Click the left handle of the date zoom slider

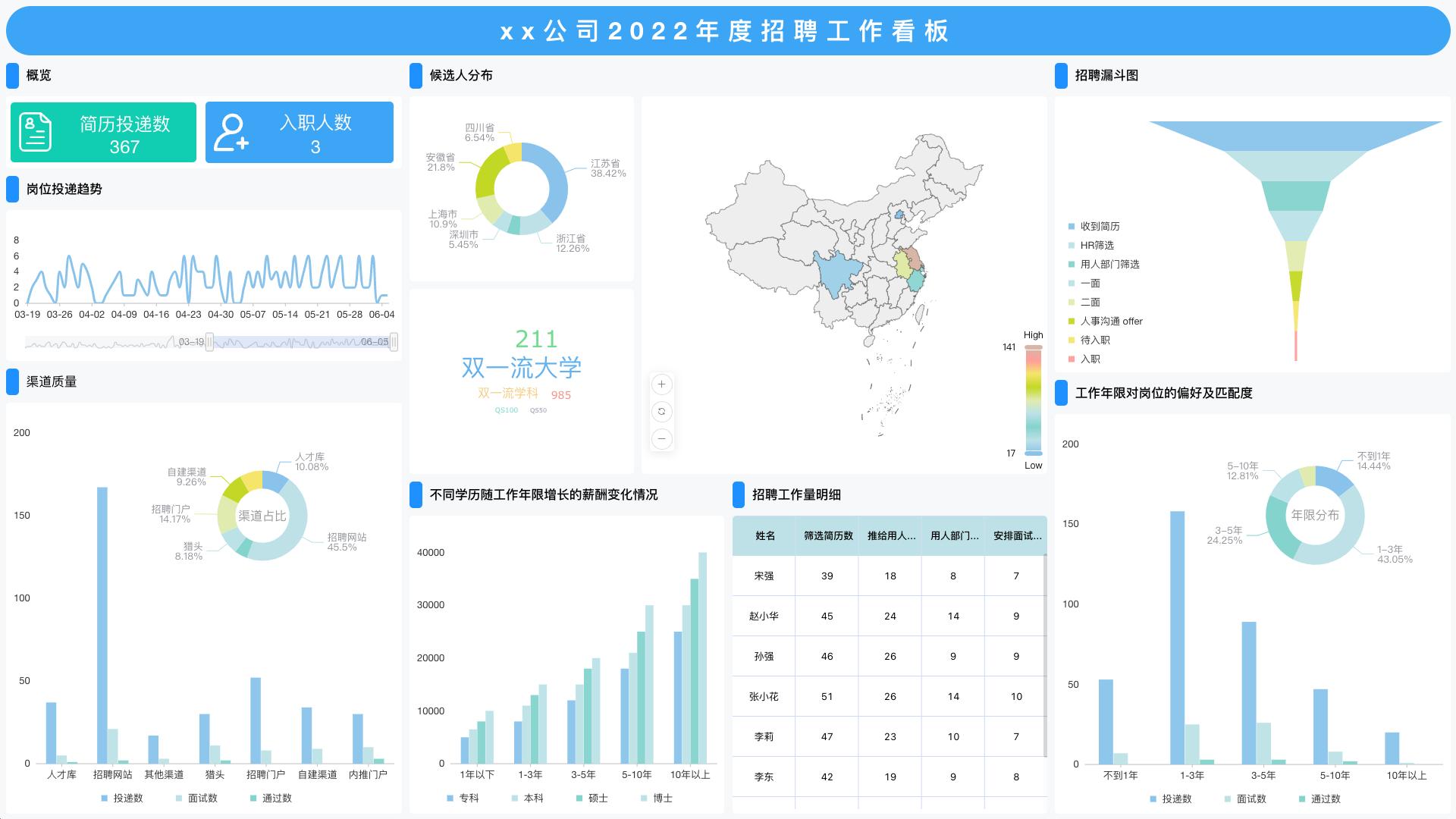click(x=211, y=343)
